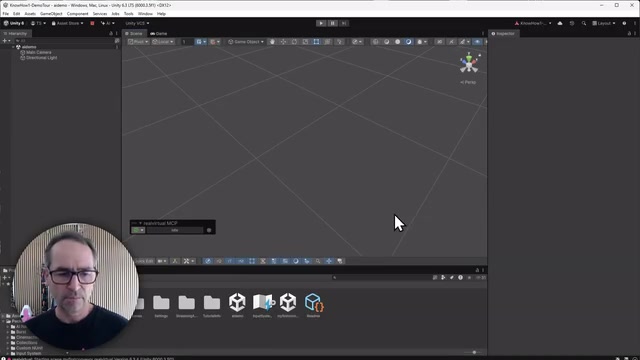
Task: Click the Project asset size slider
Action: coord(474,352)
